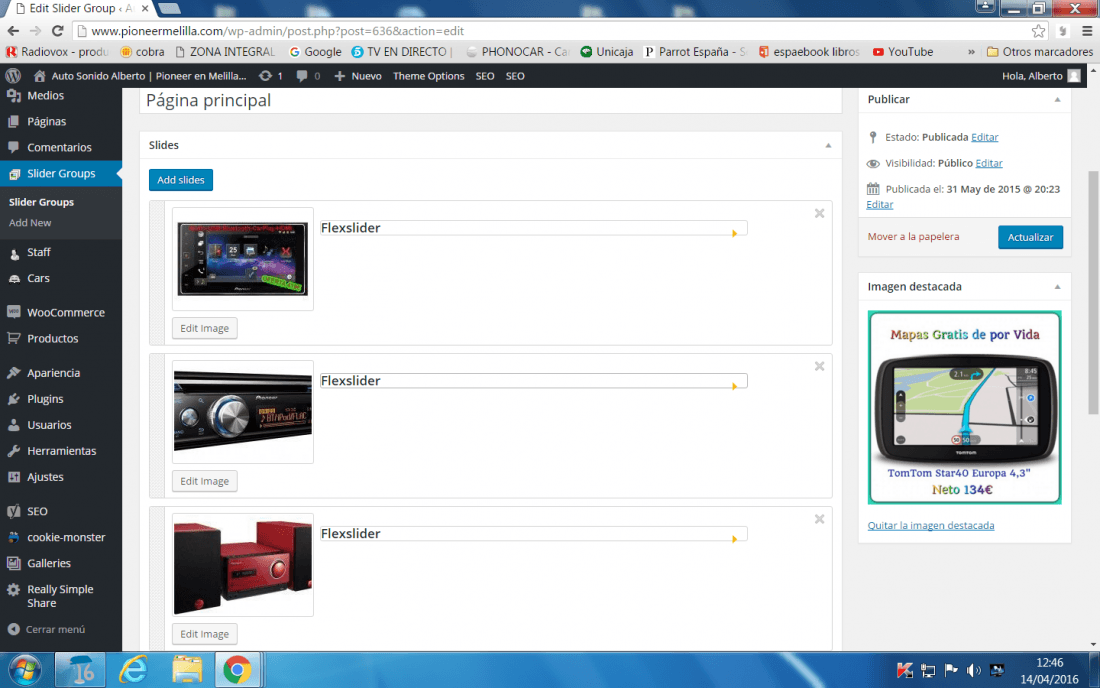1100x688 pixels.
Task: Open File Explorer from the taskbar
Action: (x=187, y=670)
